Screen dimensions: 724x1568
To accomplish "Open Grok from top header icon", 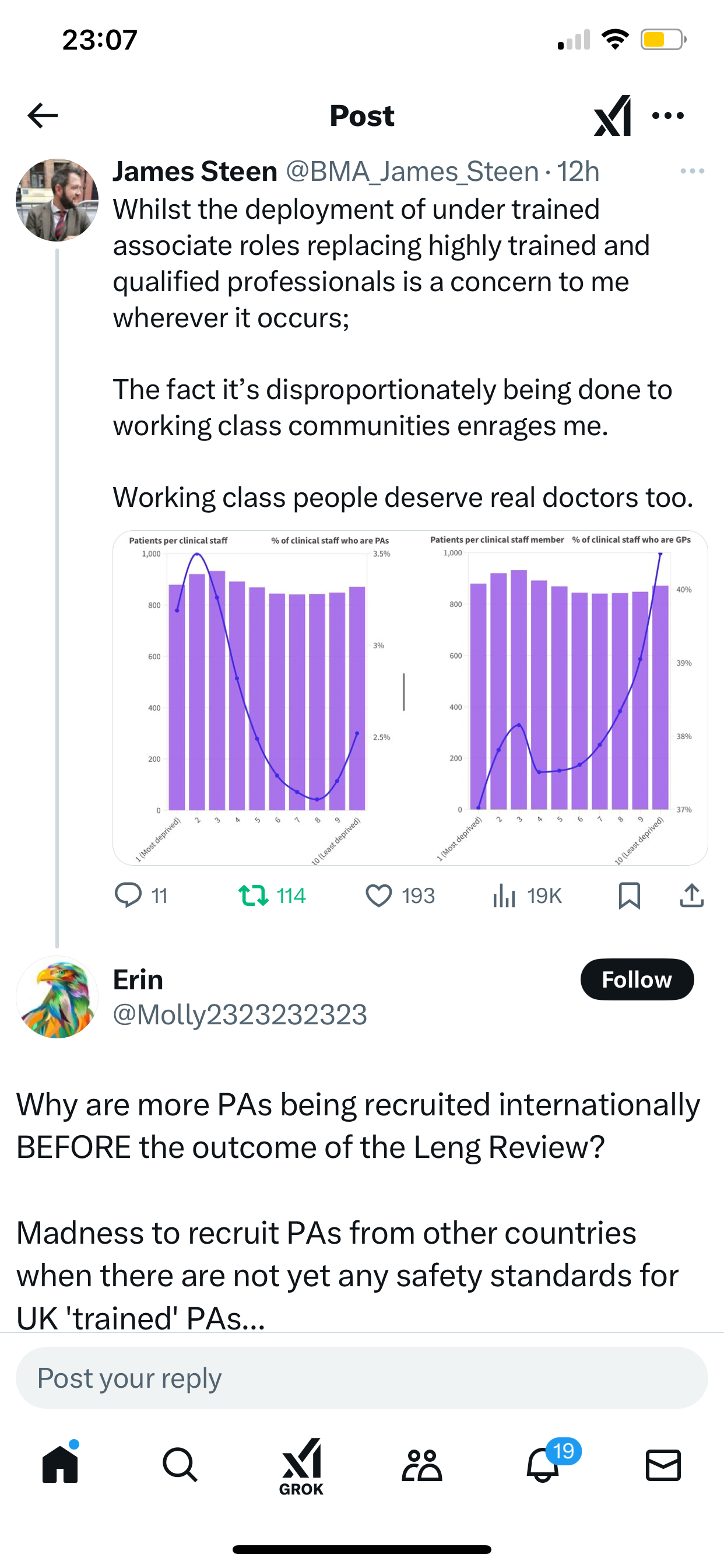I will point(612,116).
